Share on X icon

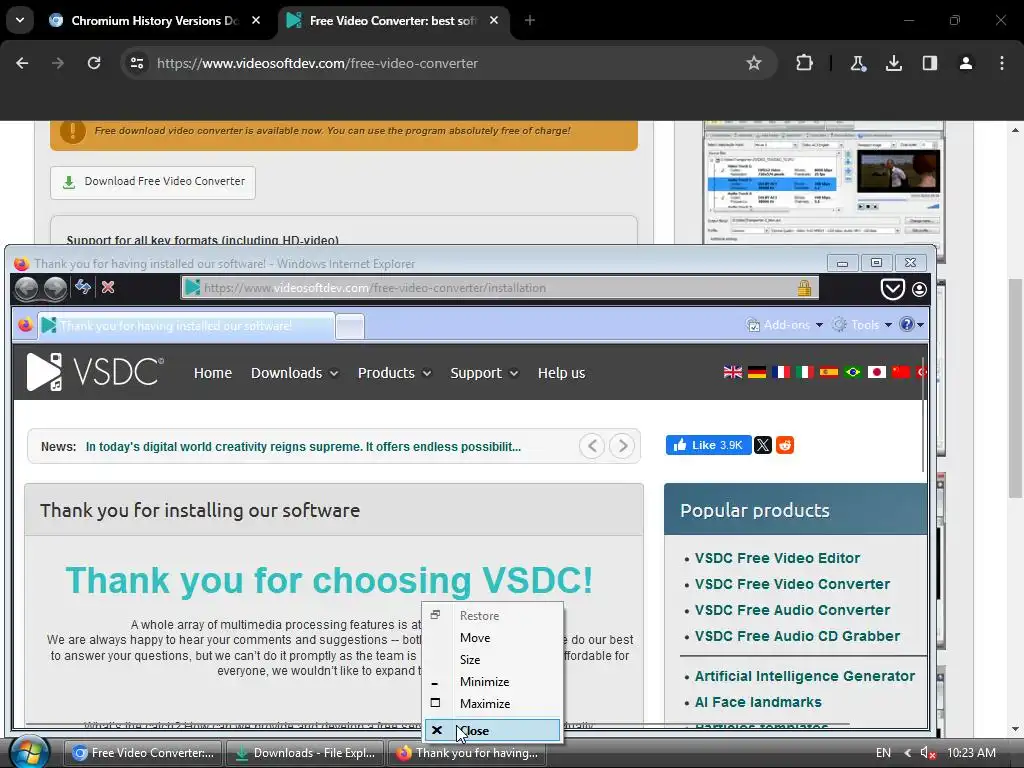[x=763, y=445]
